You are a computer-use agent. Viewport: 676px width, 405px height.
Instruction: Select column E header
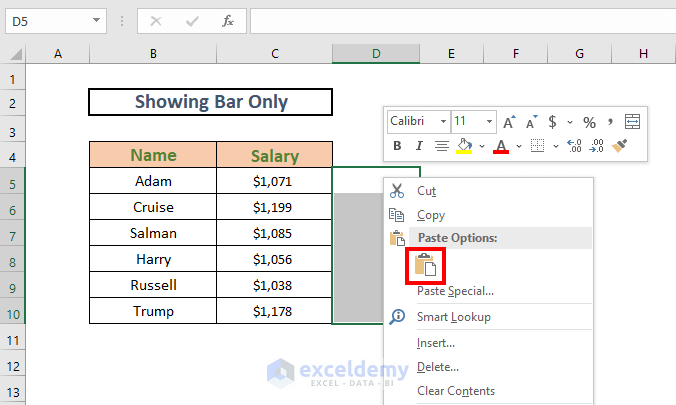tap(451, 54)
